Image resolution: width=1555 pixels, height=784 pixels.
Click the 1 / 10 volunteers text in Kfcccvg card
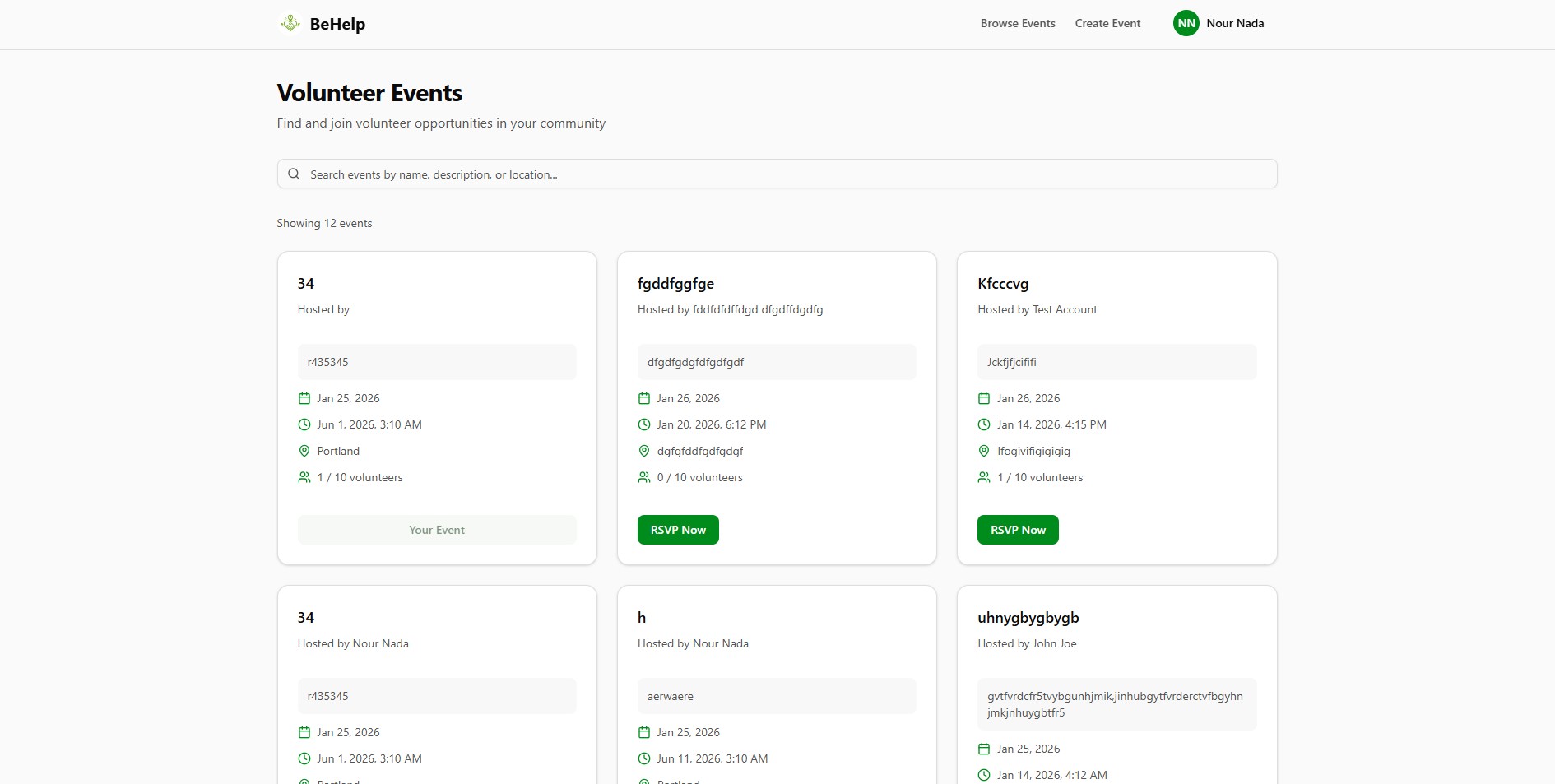[1040, 477]
